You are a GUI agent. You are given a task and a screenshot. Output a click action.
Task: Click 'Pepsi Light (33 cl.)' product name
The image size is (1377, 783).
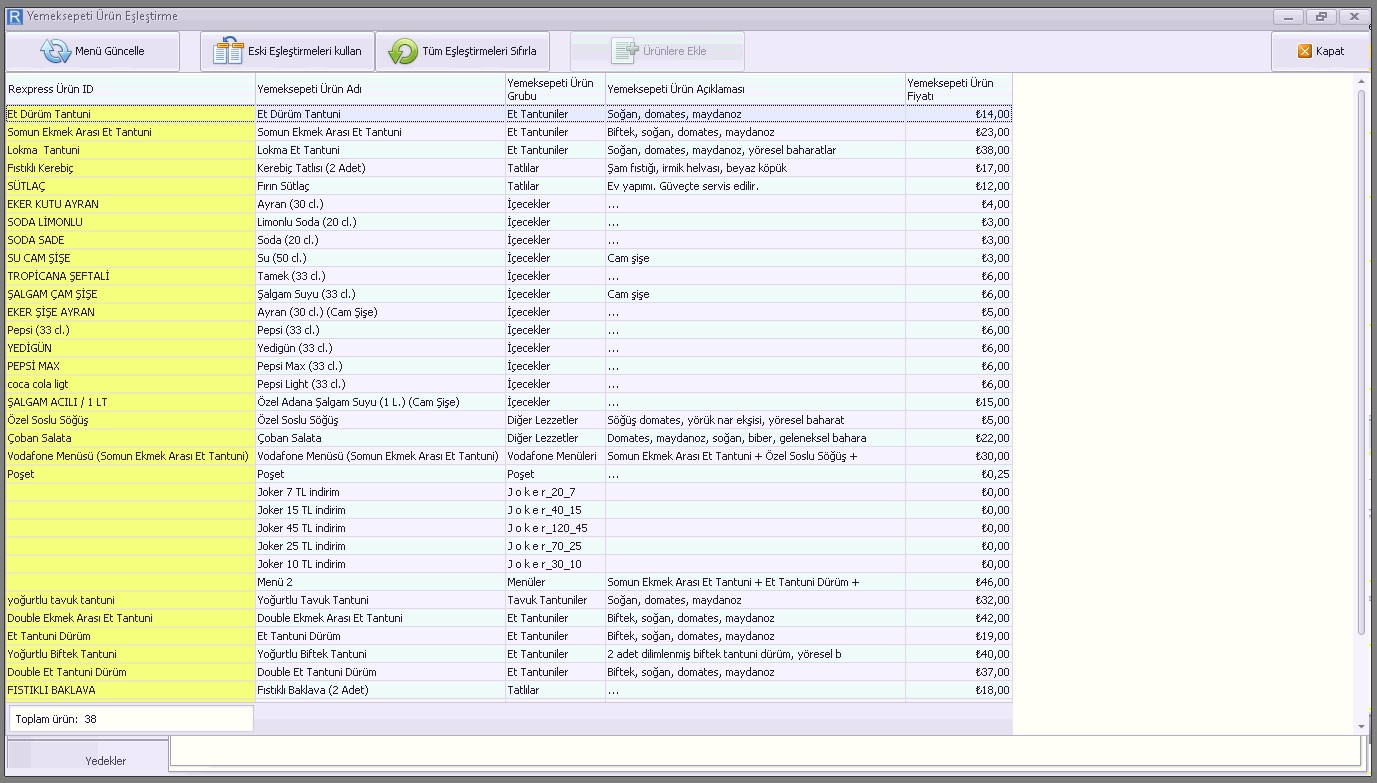click(301, 384)
